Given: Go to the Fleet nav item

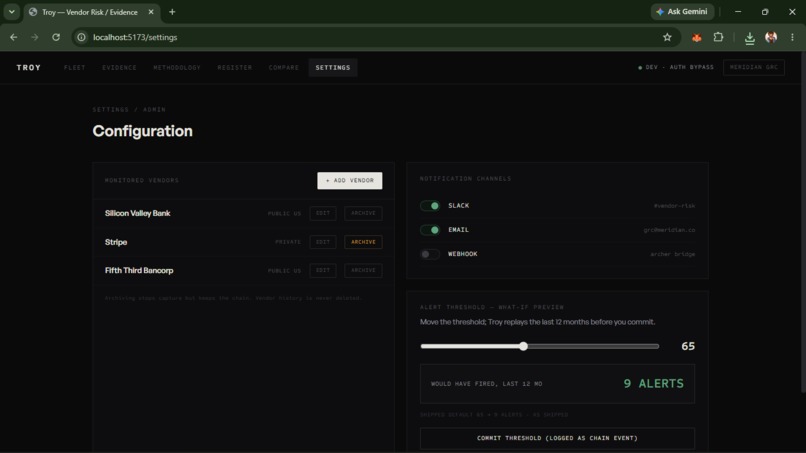Looking at the screenshot, I should (x=75, y=67).
